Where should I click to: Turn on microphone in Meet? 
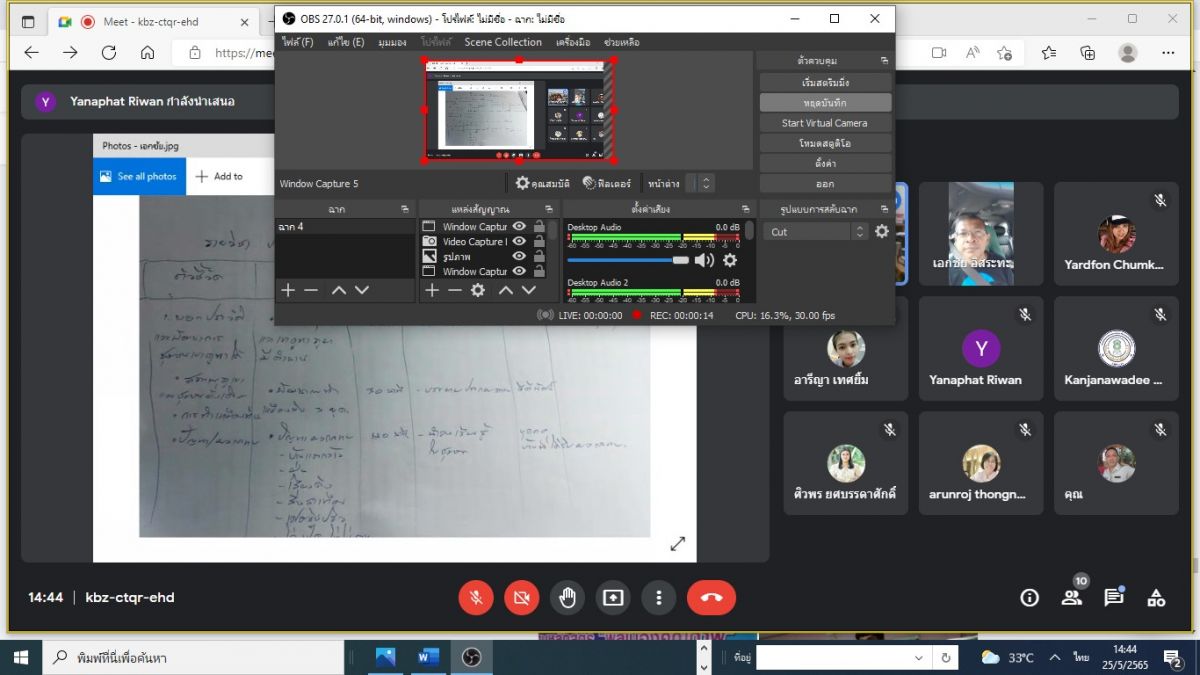click(x=476, y=598)
